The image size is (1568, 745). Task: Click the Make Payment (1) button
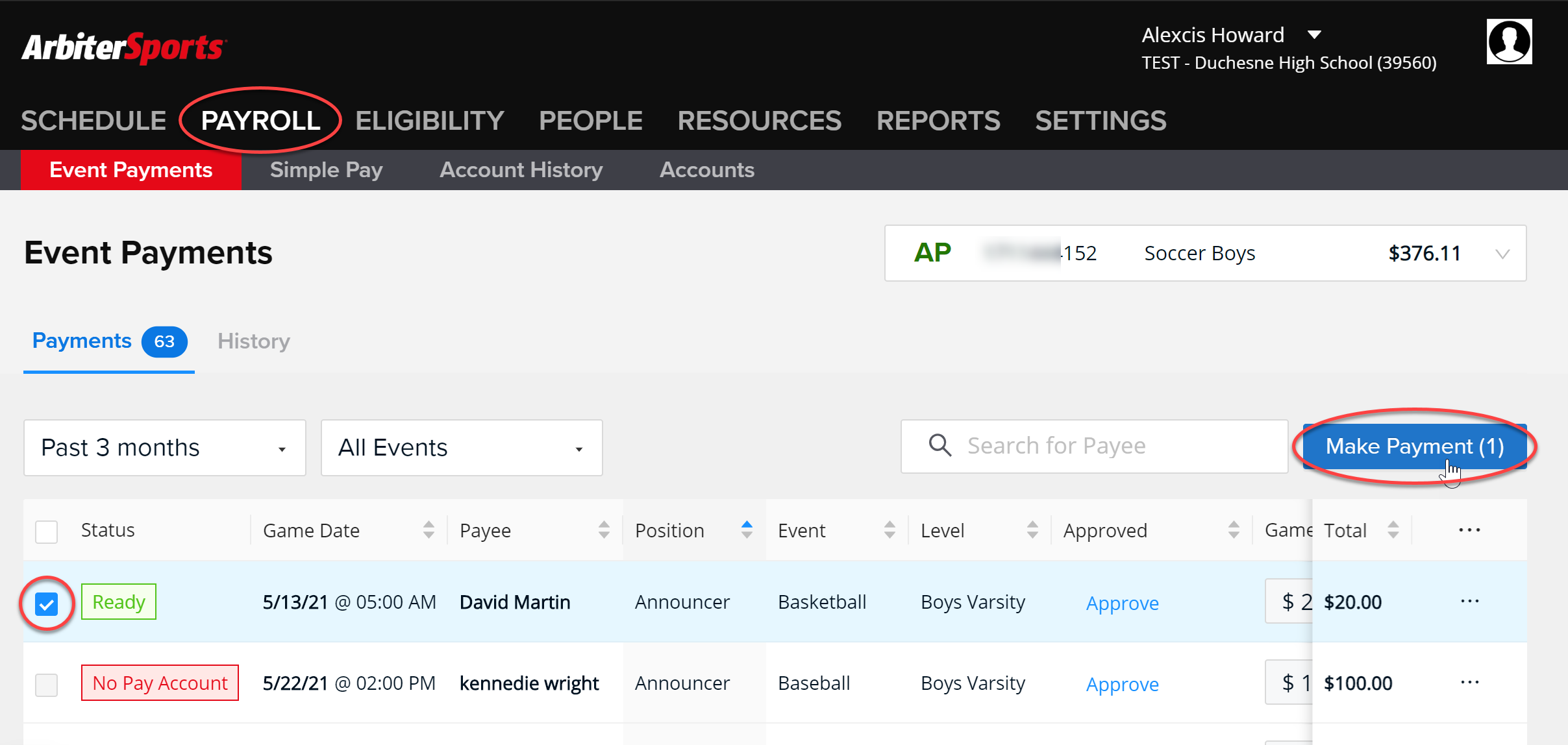(x=1415, y=446)
